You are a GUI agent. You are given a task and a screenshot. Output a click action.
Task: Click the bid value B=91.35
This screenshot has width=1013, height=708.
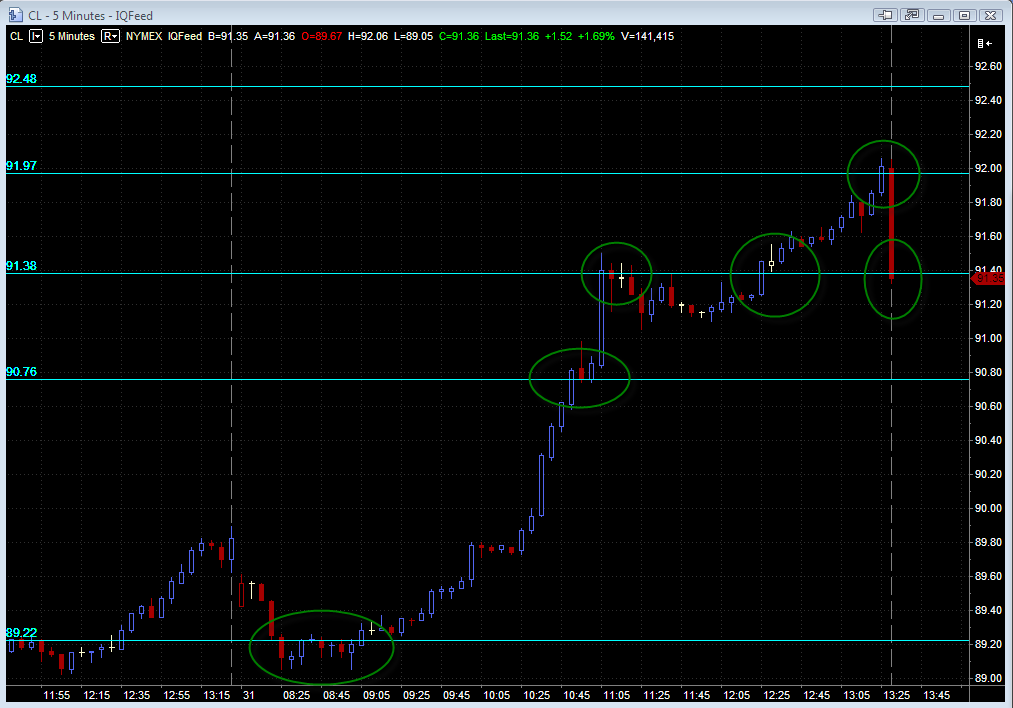tap(228, 36)
